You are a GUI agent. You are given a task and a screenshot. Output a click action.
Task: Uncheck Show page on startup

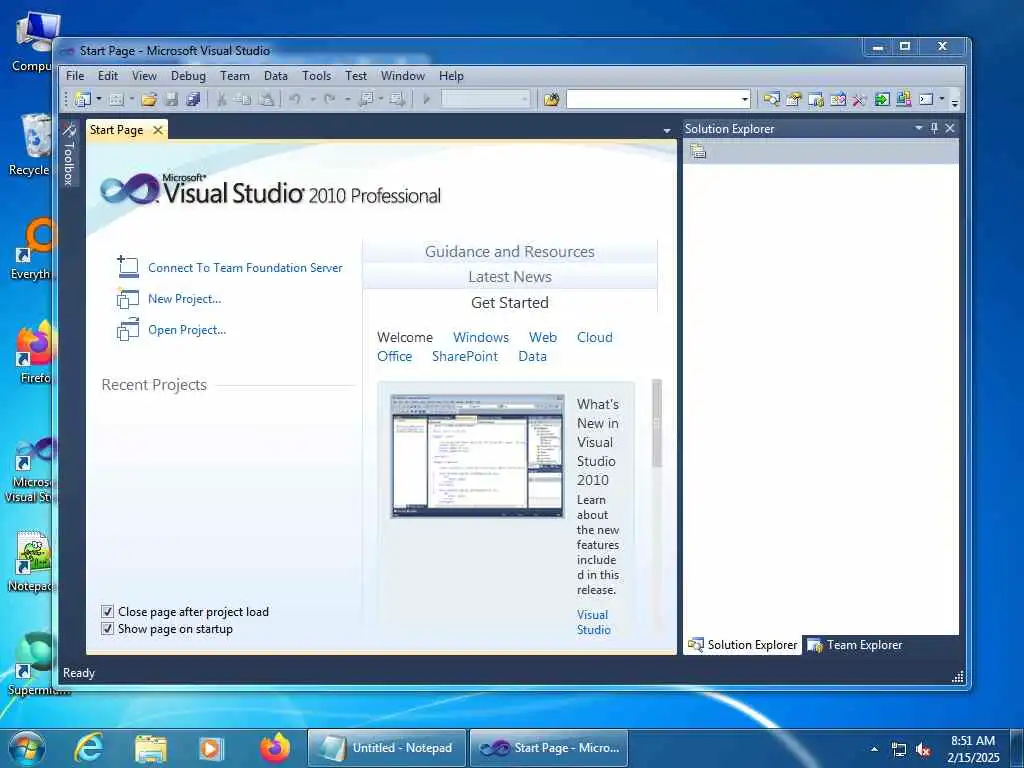(107, 629)
